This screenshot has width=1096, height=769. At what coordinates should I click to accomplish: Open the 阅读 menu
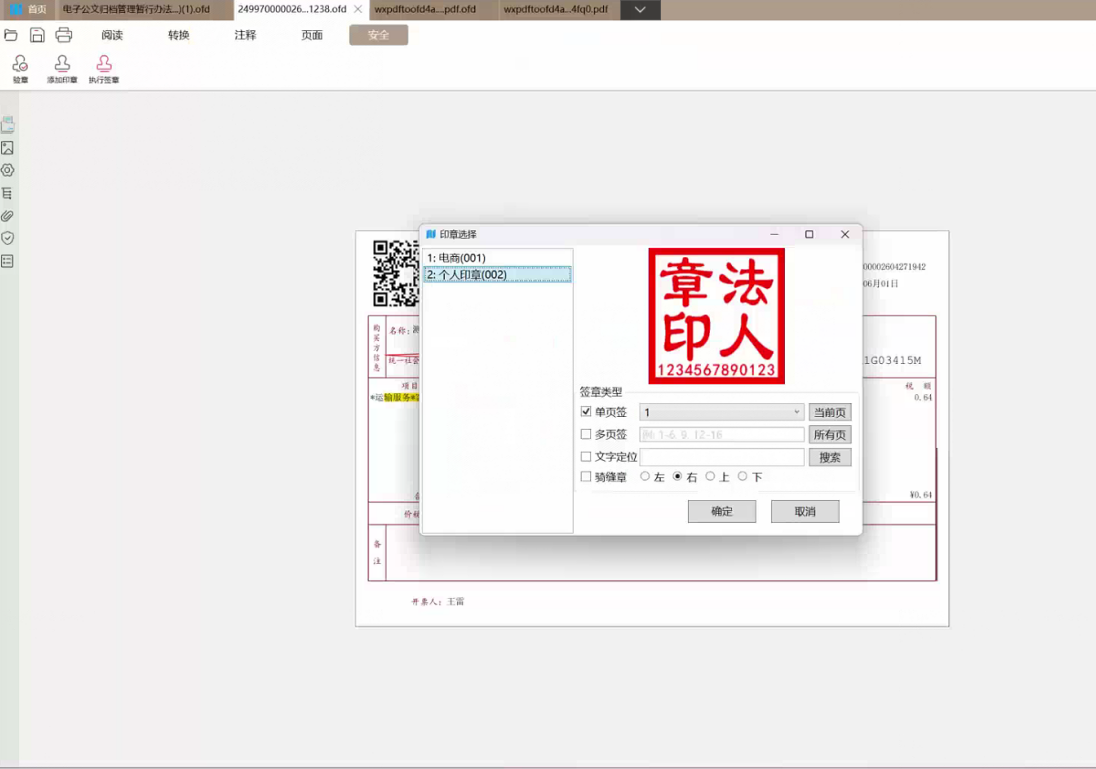tap(112, 35)
